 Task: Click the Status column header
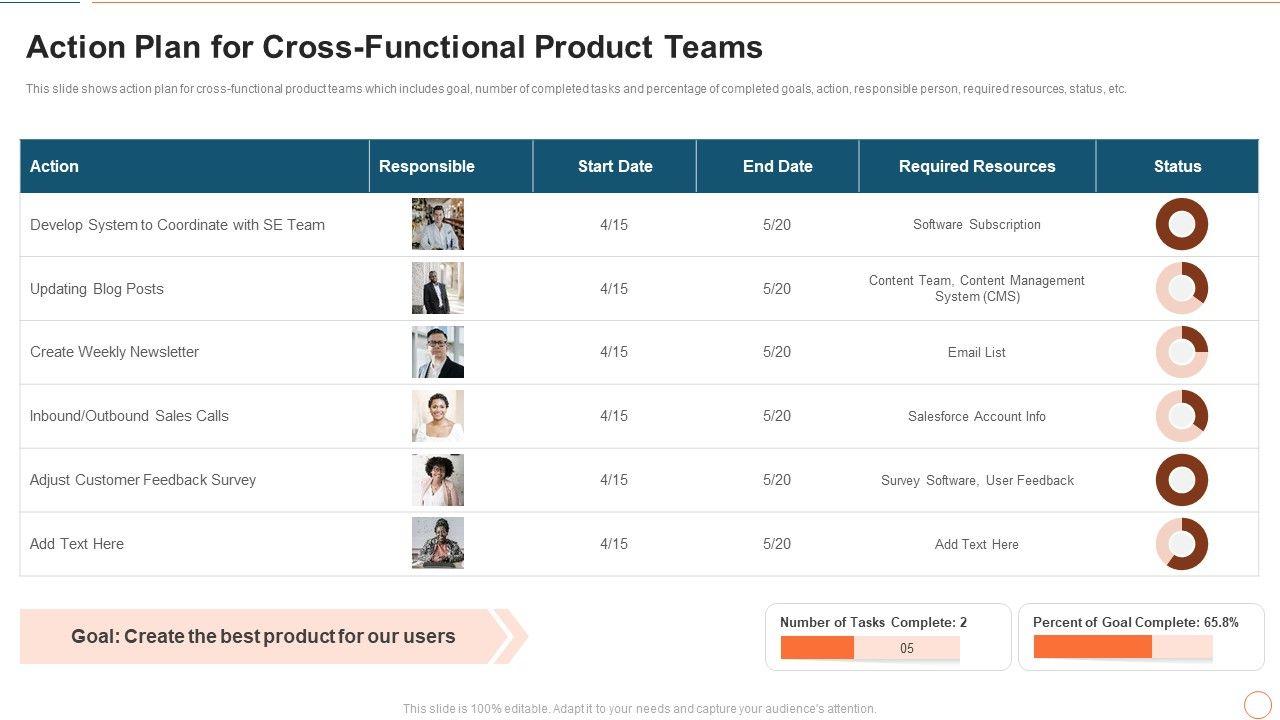(x=1177, y=166)
